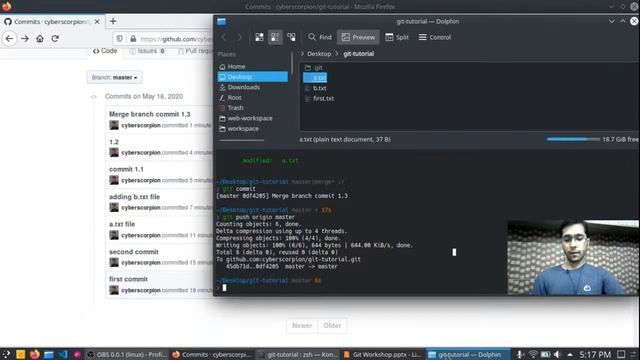Switch Dolphin to Details view mode
This screenshot has height=360, width=640.
(291, 37)
